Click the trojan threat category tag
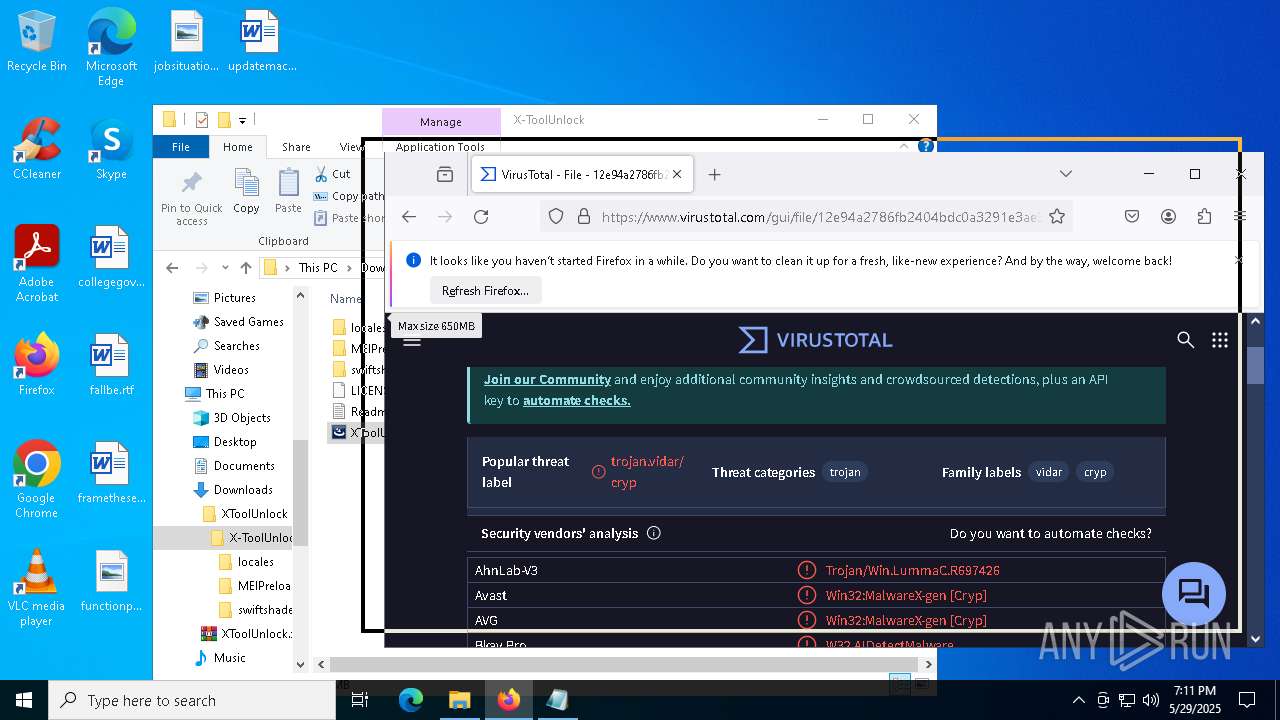Image resolution: width=1280 pixels, height=720 pixels. (x=845, y=472)
